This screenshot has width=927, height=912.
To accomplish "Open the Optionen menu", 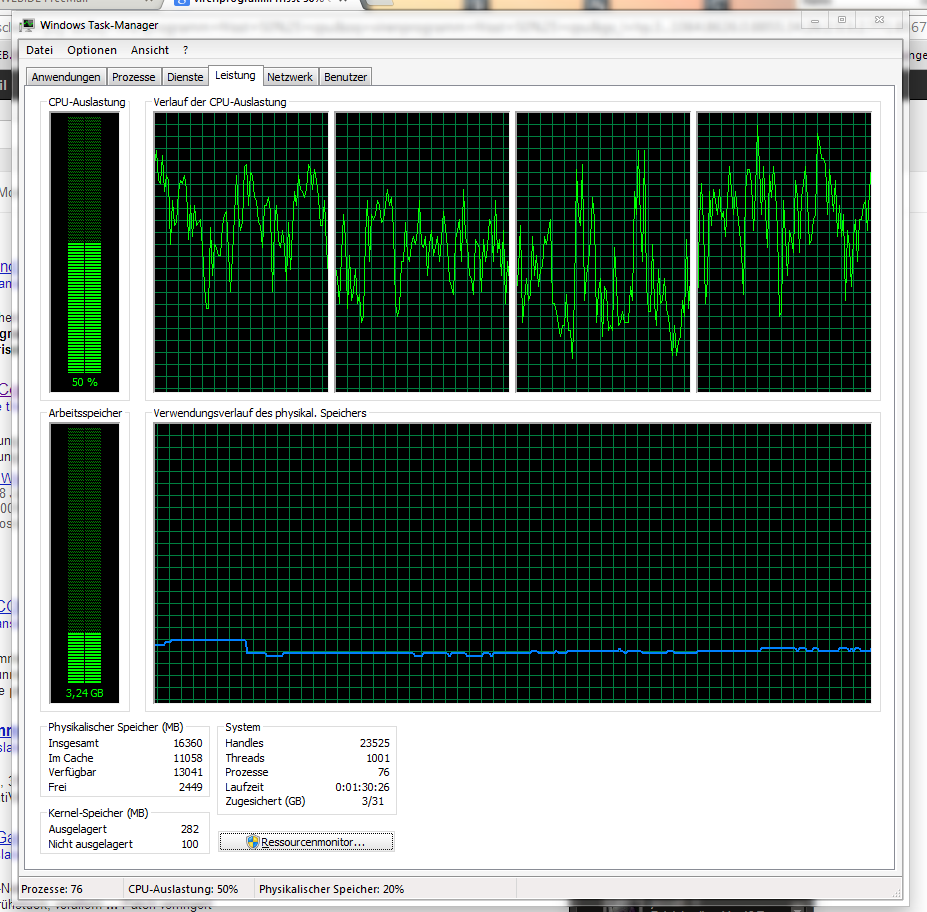I will [x=92, y=50].
